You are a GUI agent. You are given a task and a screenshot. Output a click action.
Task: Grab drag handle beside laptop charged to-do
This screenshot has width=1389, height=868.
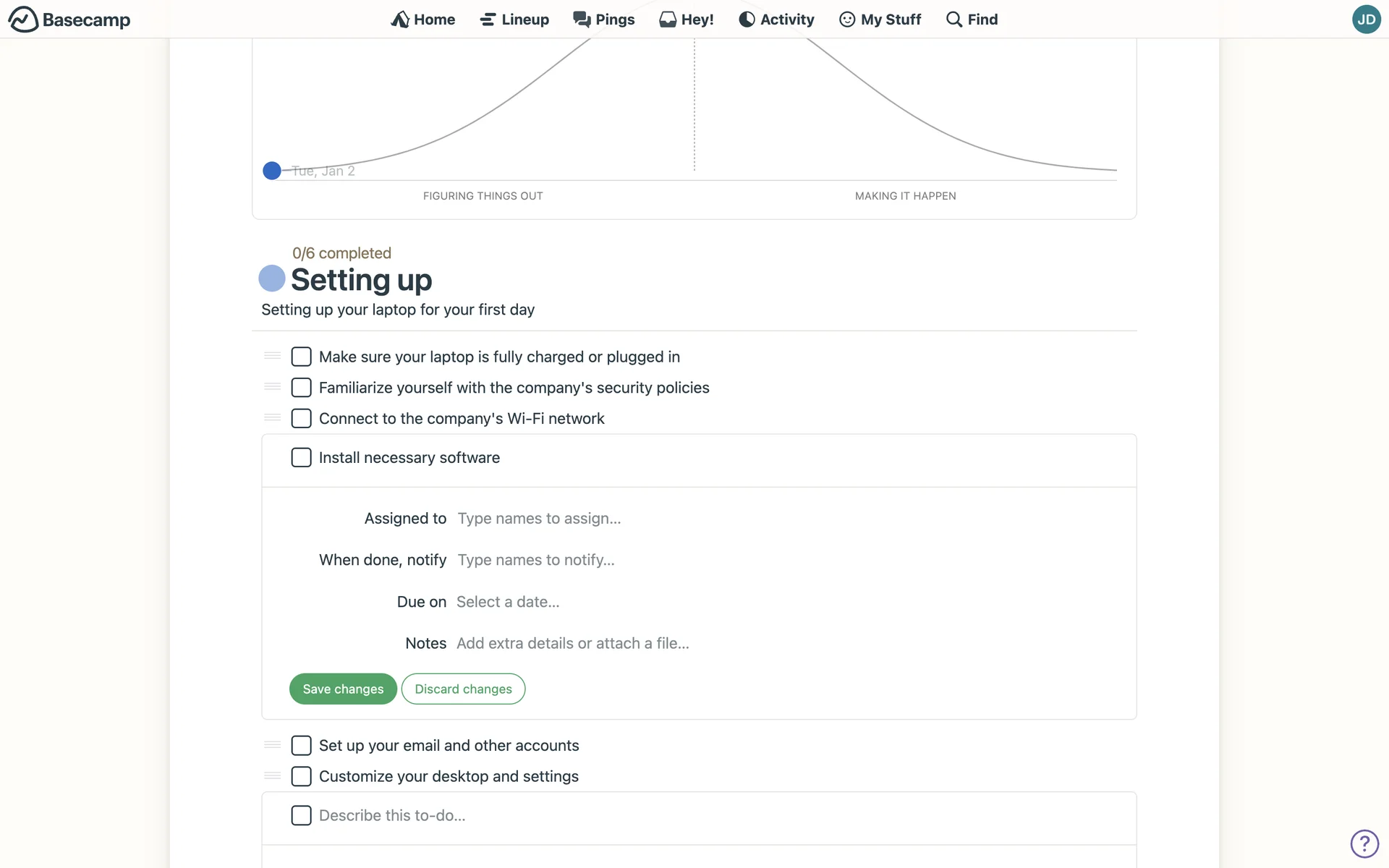pos(272,356)
